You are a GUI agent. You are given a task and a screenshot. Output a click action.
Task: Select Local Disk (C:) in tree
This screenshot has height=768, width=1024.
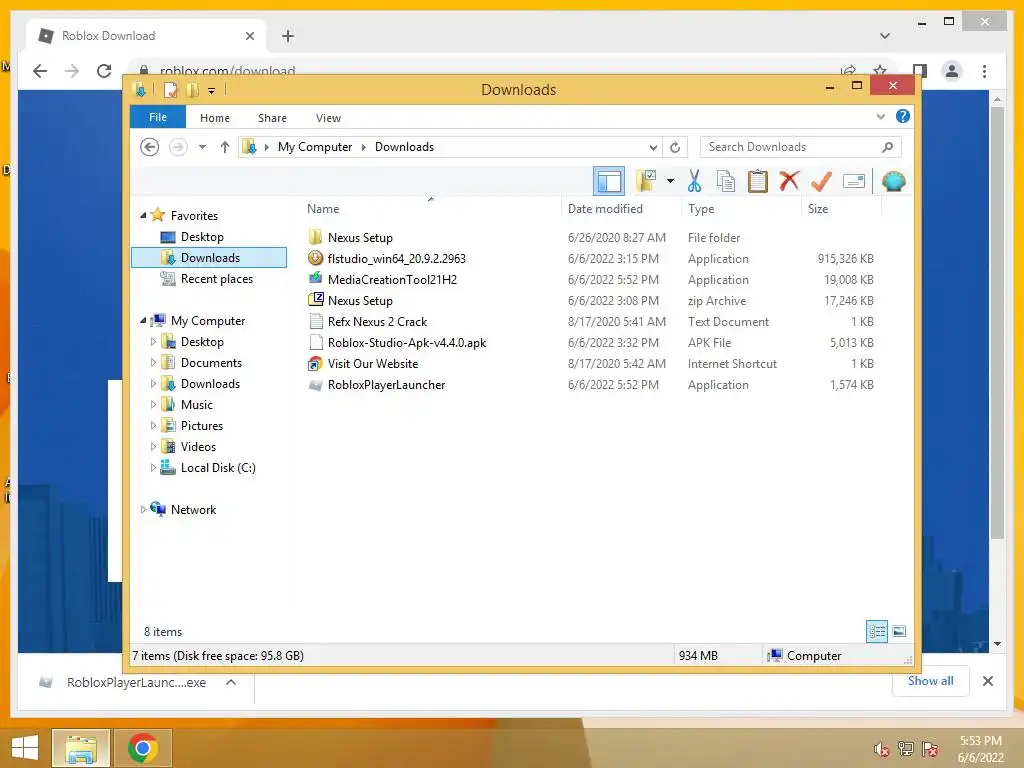tap(217, 468)
